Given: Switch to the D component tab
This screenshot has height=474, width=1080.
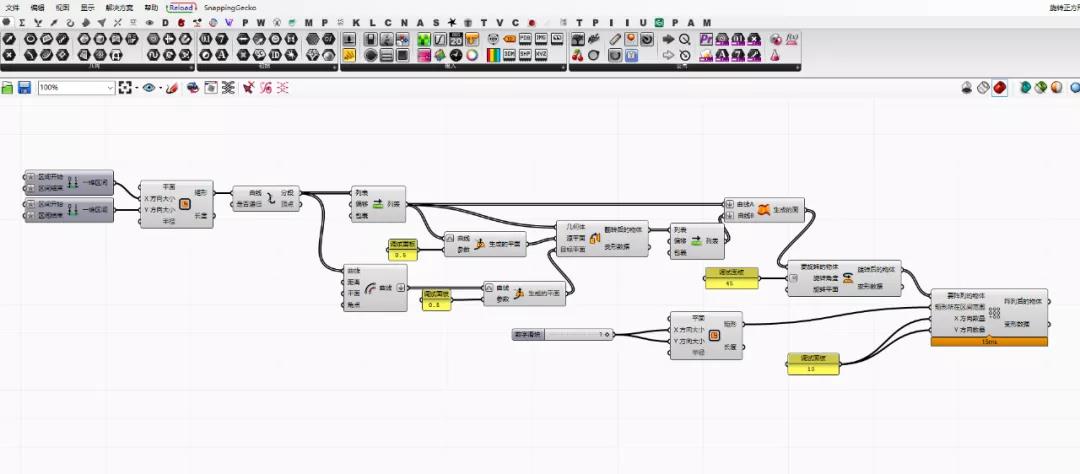Looking at the screenshot, I should 165,22.
